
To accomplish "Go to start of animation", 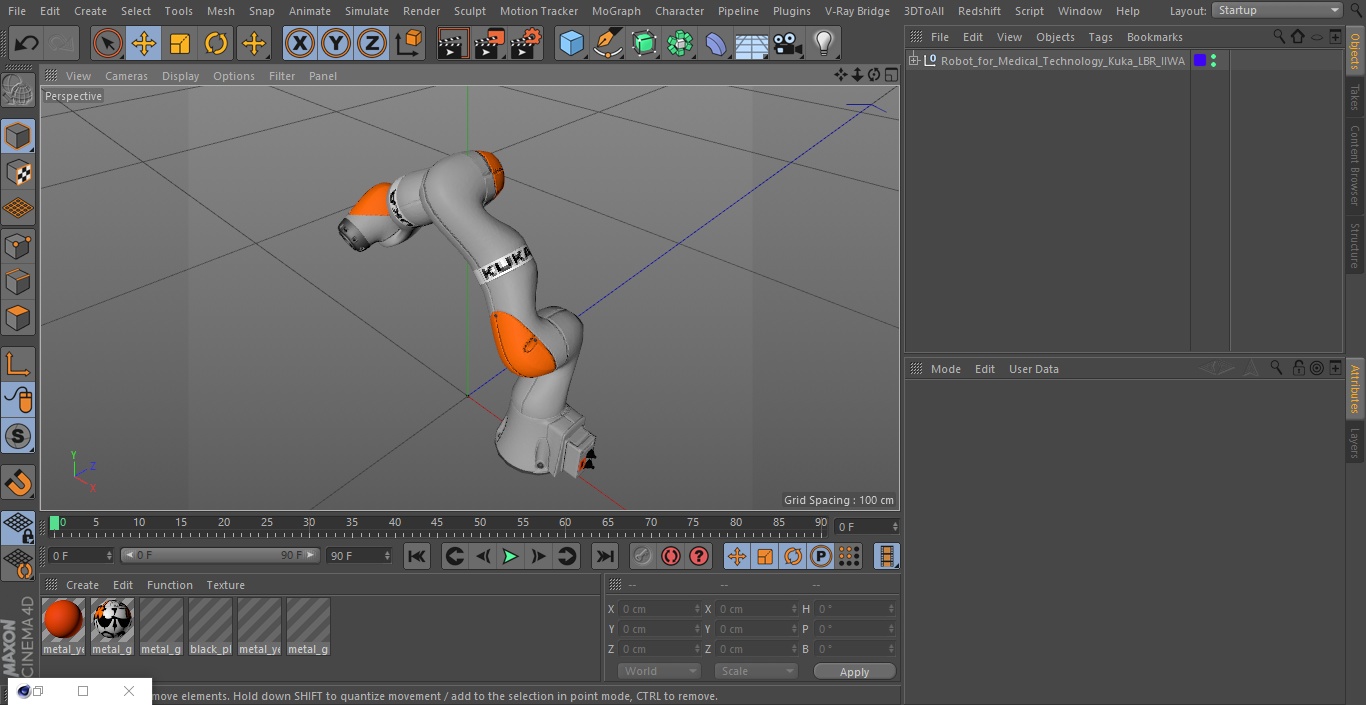I will (417, 556).
